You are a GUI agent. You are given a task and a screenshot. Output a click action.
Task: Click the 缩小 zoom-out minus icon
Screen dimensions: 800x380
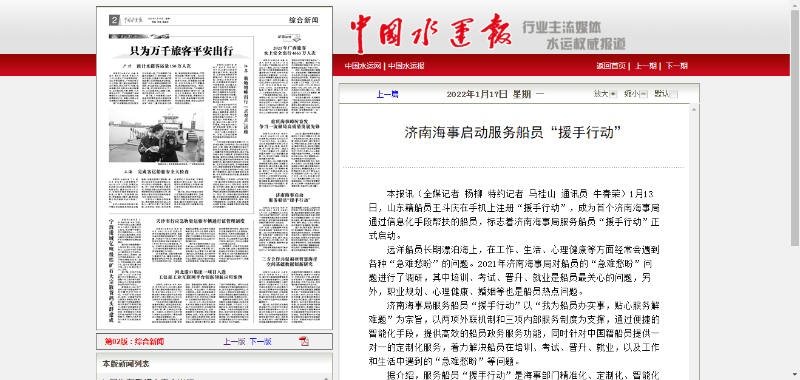pyautogui.click(x=643, y=94)
